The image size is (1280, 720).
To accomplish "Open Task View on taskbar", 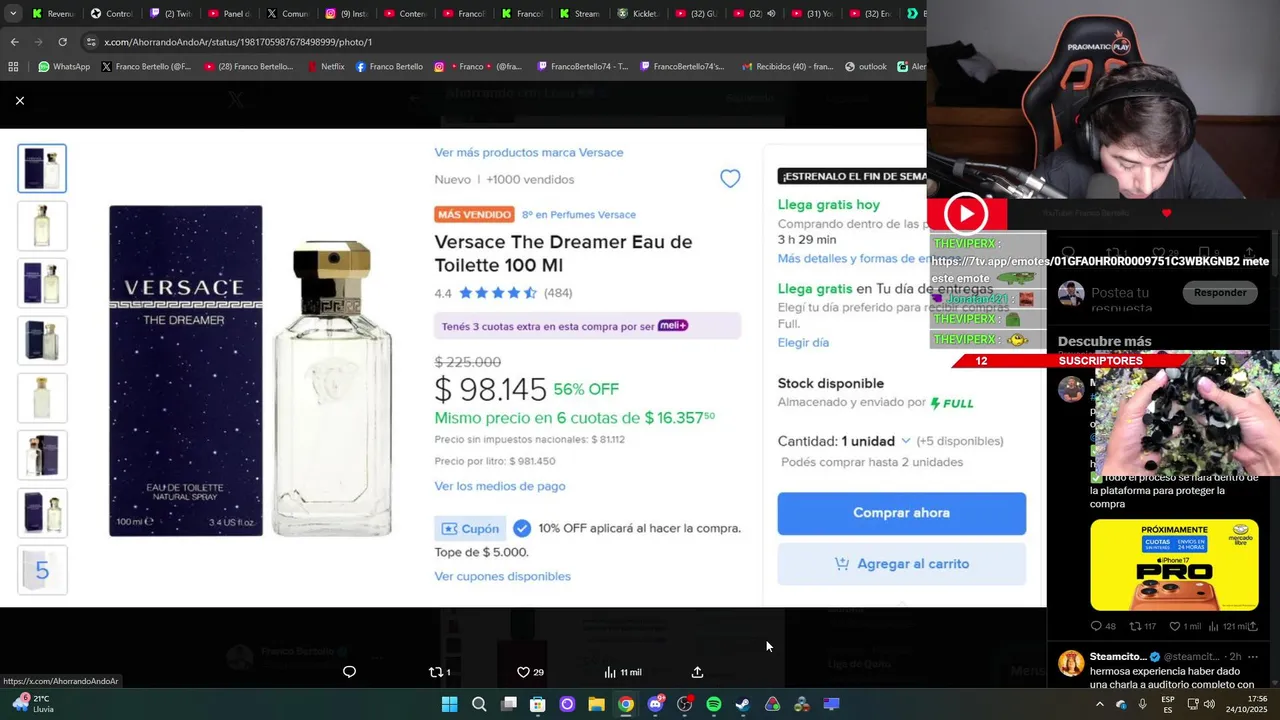I will tap(508, 704).
